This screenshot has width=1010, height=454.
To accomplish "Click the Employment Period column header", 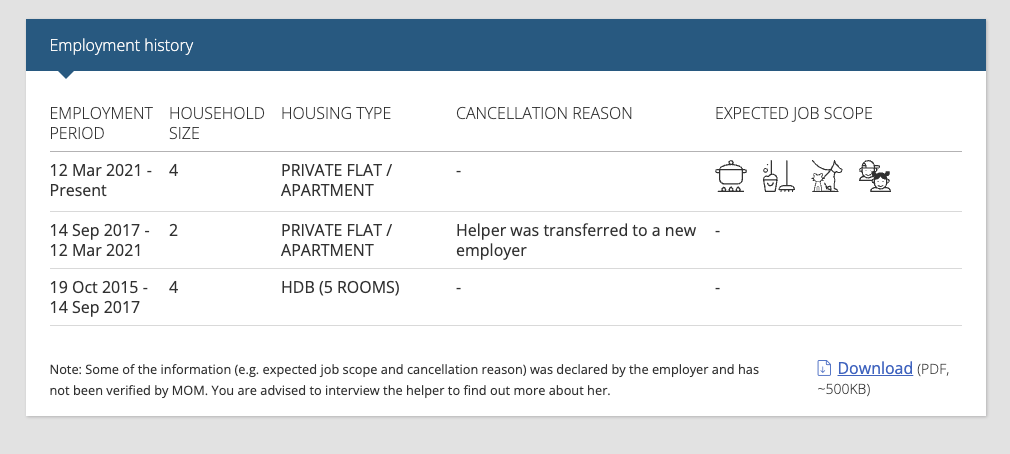I will (x=101, y=123).
